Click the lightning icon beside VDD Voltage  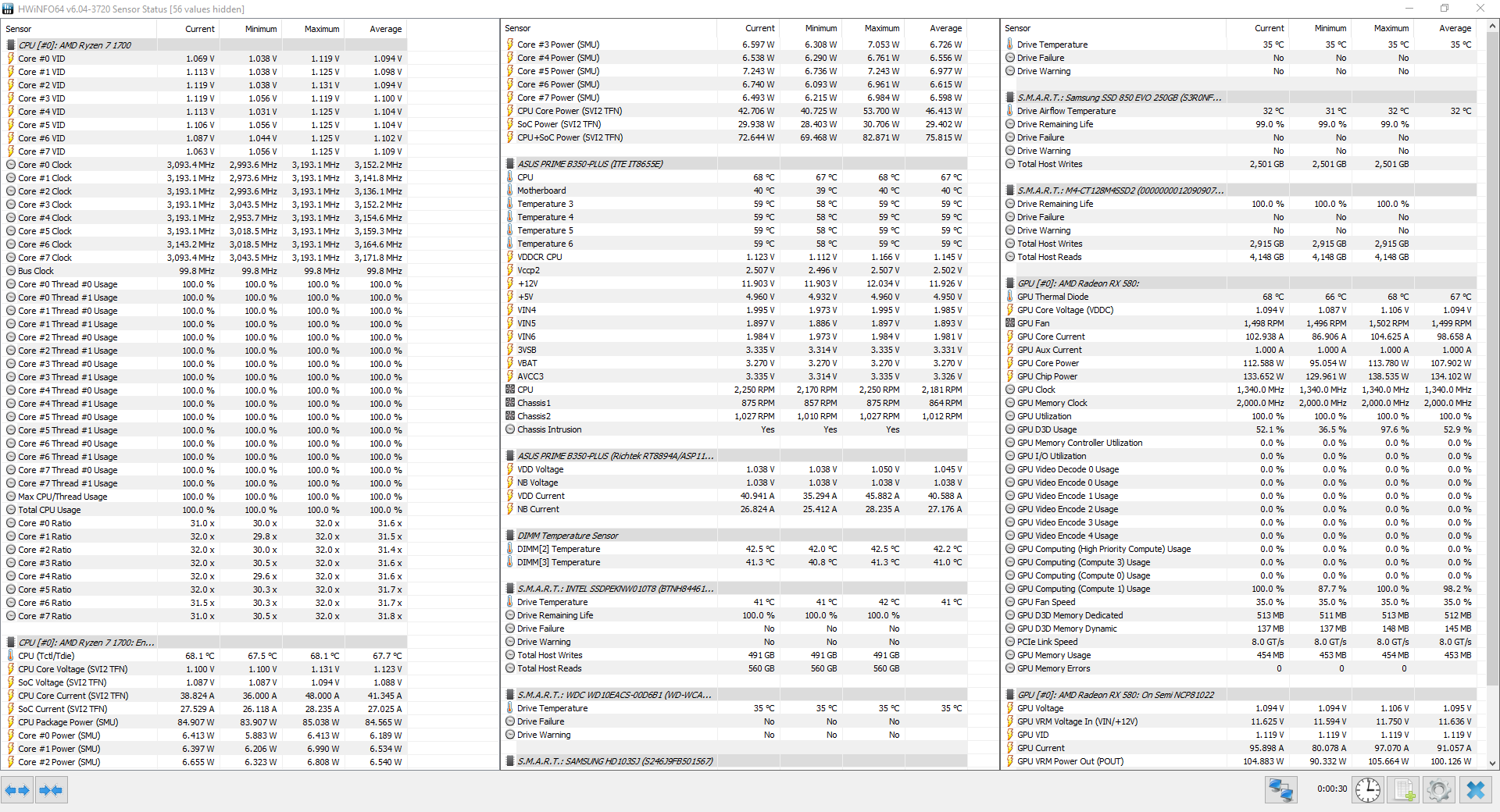tap(510, 469)
